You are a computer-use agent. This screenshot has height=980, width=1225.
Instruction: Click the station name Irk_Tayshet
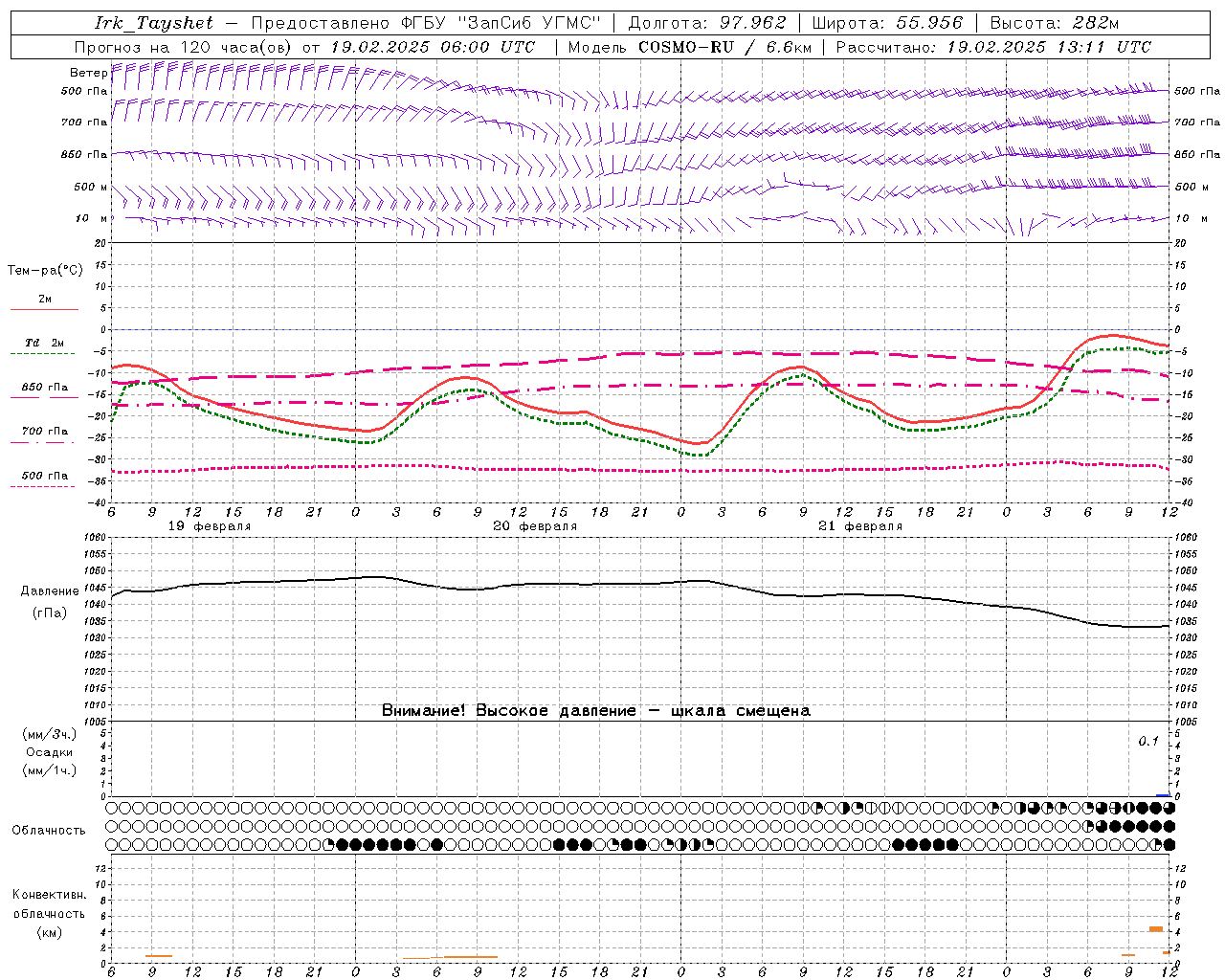(x=153, y=23)
